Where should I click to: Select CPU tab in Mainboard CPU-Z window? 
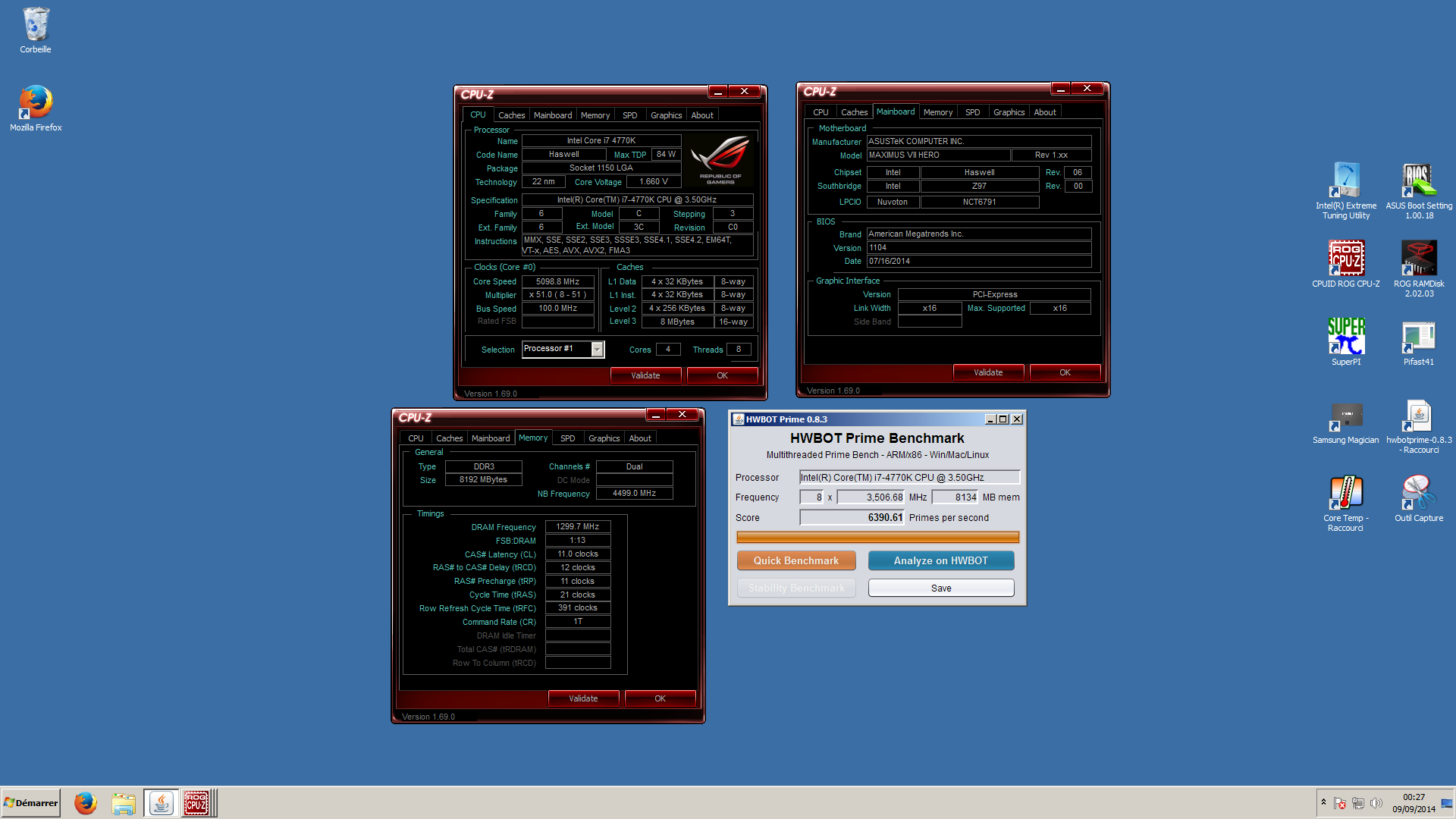click(821, 112)
